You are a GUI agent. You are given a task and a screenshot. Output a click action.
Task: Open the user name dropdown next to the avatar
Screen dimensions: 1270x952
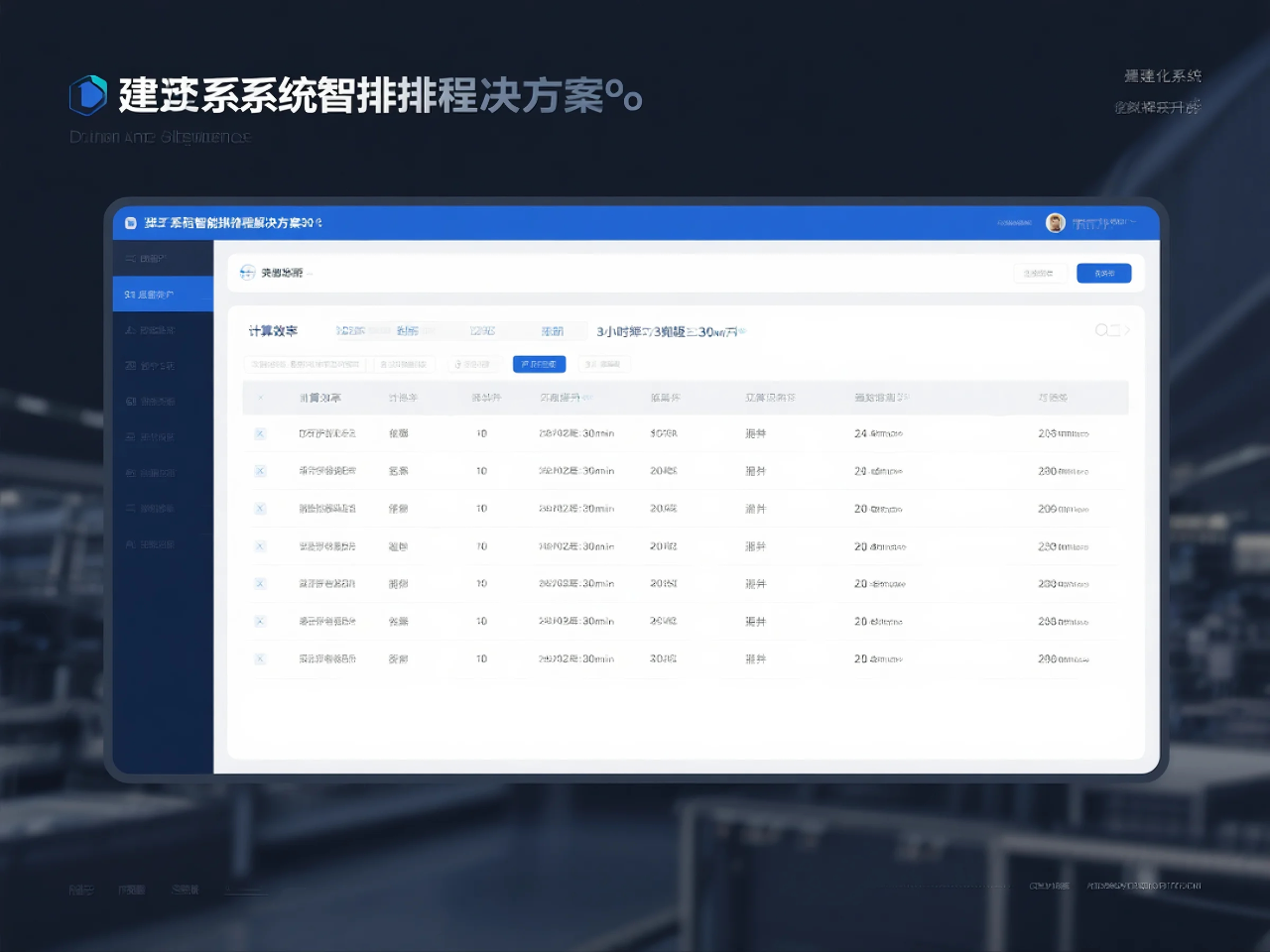[x=1101, y=223]
